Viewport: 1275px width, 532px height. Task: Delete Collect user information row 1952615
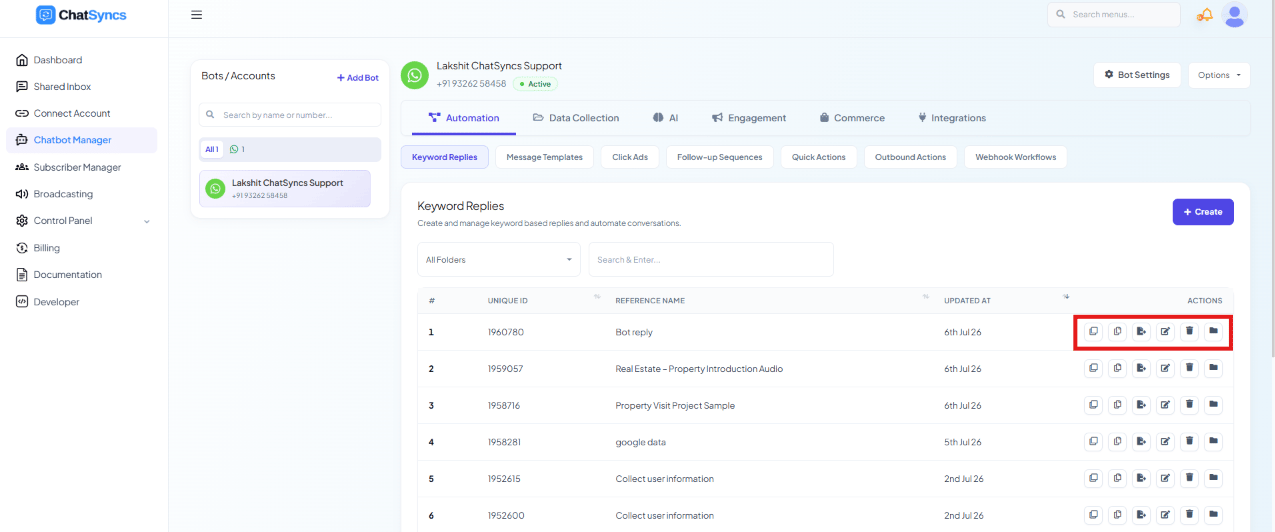(x=1189, y=478)
